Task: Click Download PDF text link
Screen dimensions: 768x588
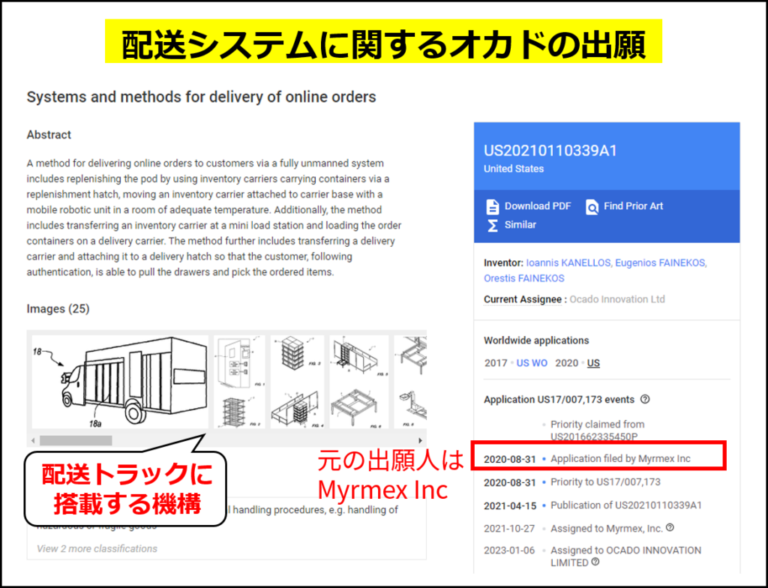Action: (538, 206)
